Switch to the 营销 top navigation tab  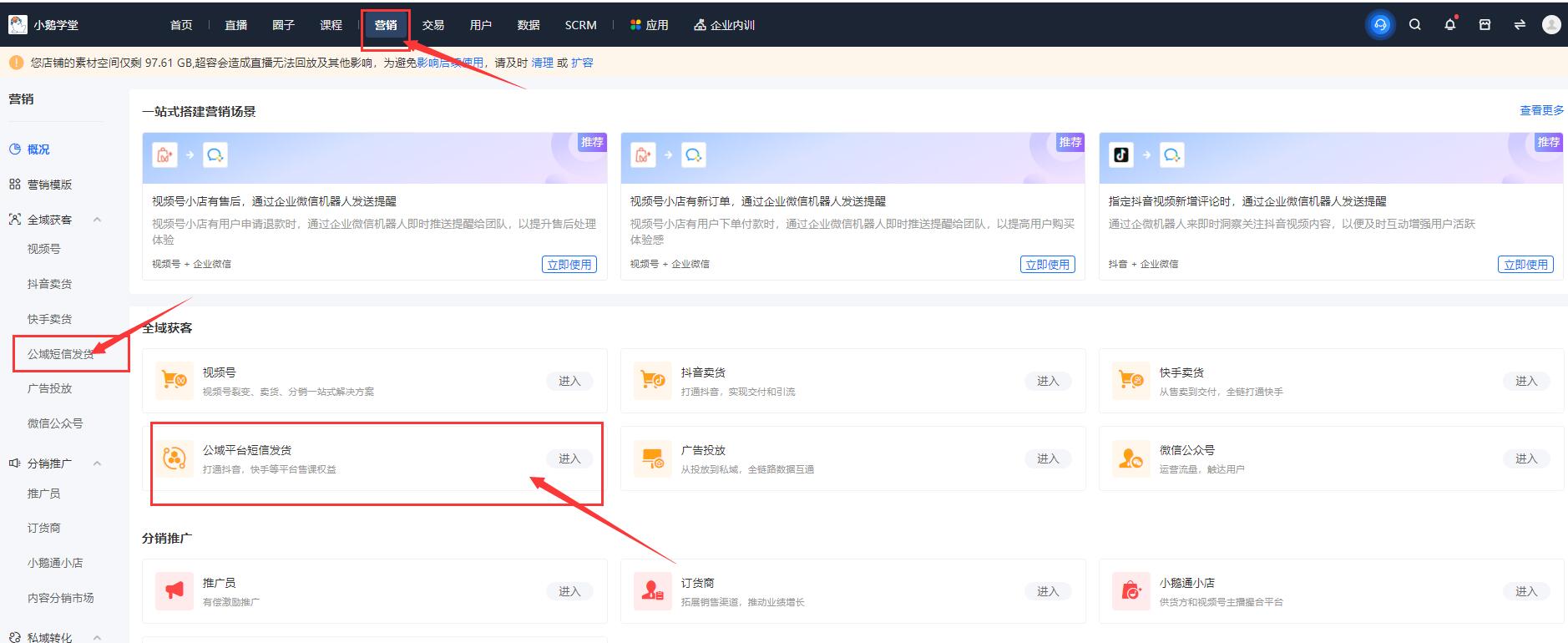click(386, 25)
